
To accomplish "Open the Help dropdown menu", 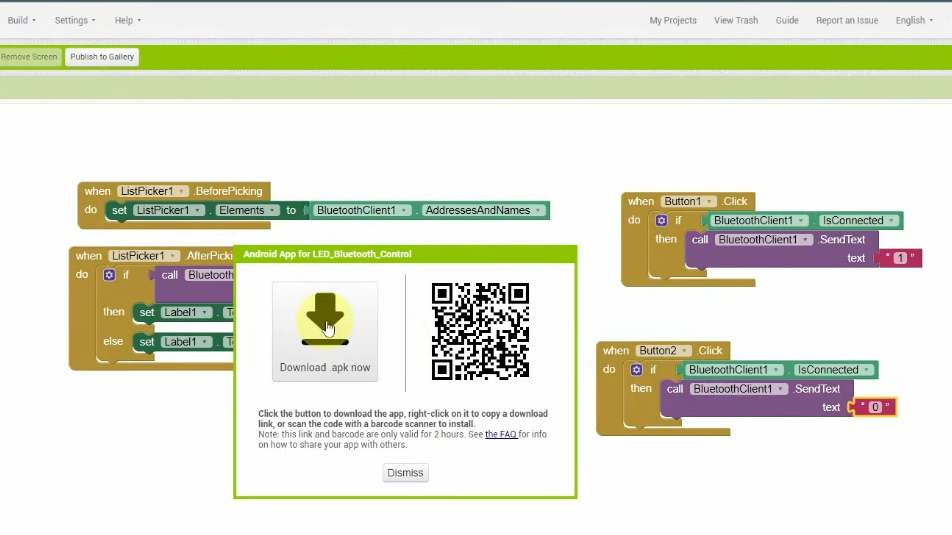I will pos(127,20).
